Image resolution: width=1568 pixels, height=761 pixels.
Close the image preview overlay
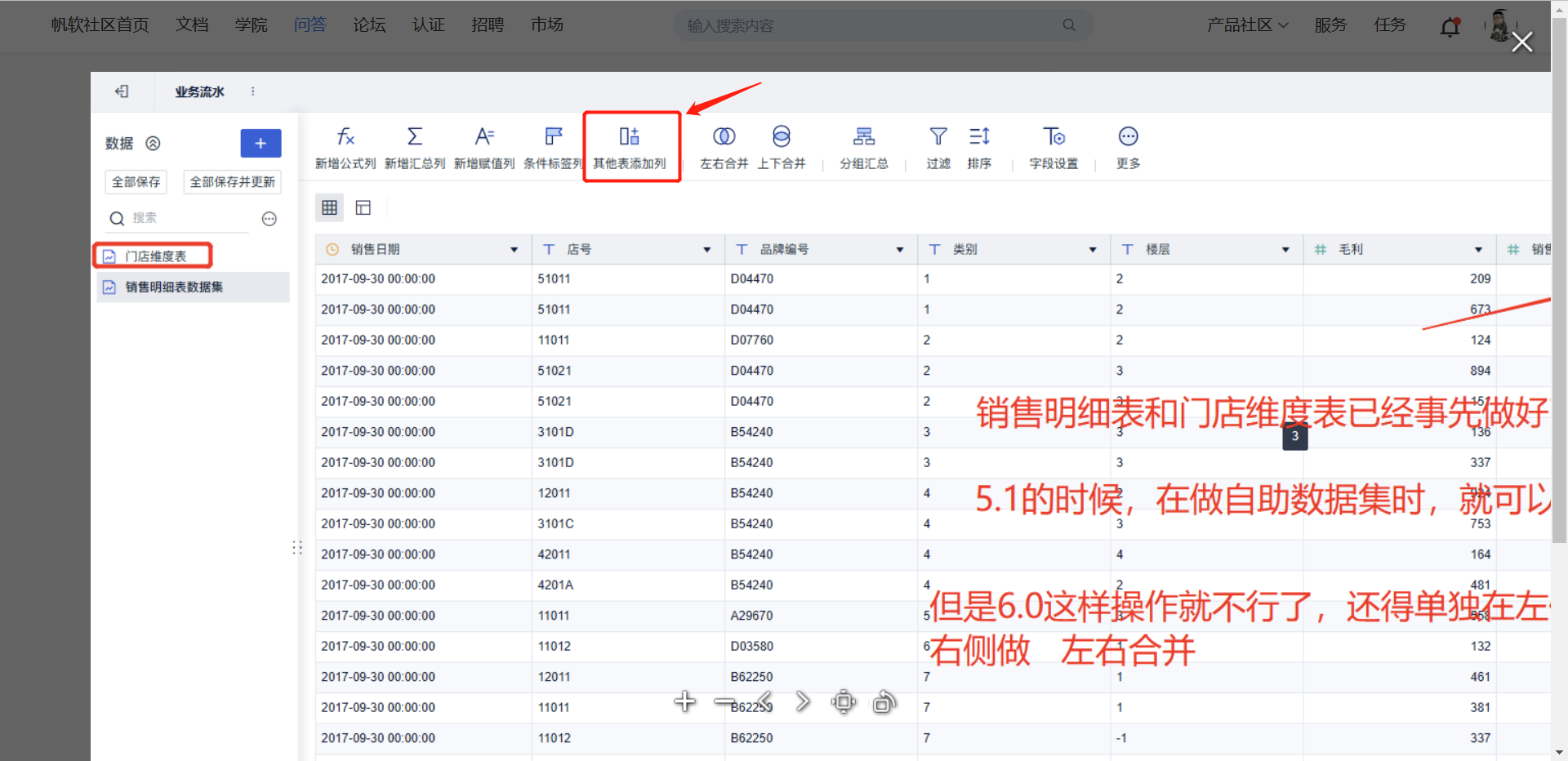pyautogui.click(x=1522, y=42)
